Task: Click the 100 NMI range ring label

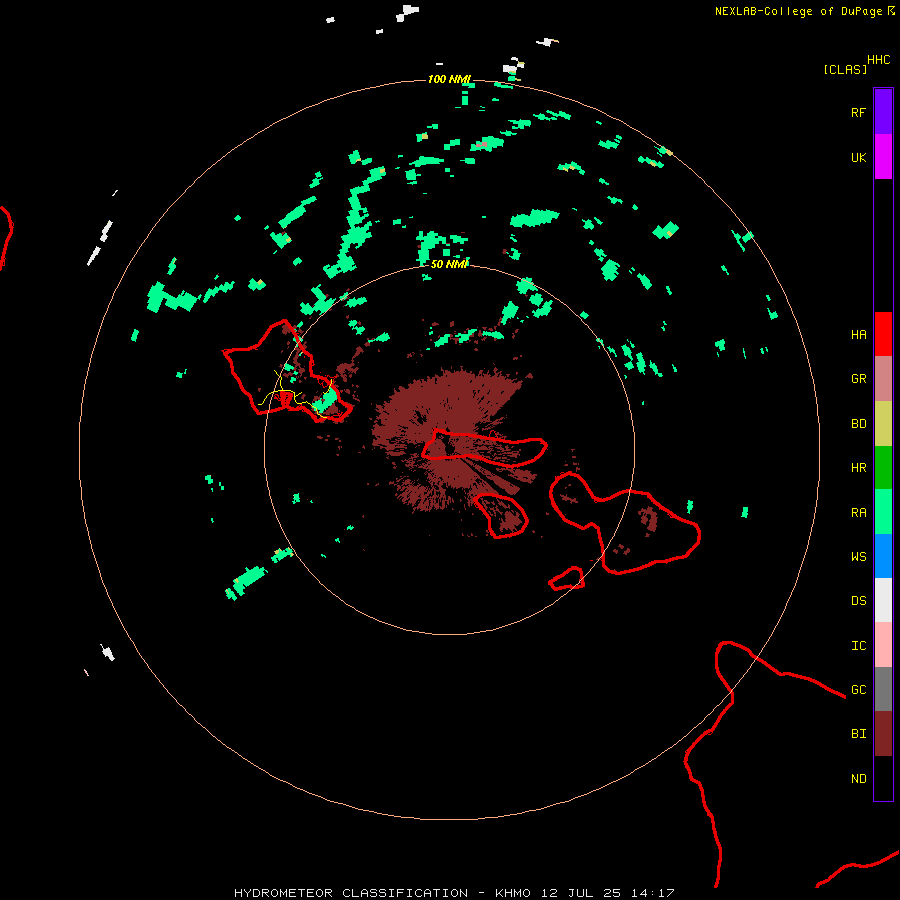Action: (x=449, y=79)
